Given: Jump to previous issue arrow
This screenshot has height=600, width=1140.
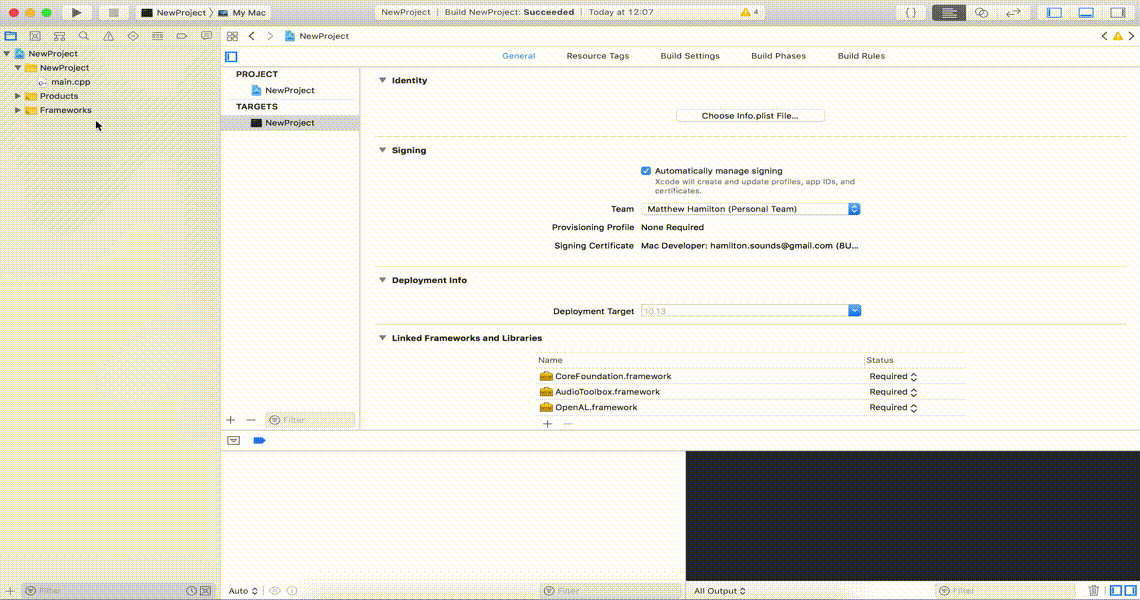Looking at the screenshot, I should [x=1104, y=36].
